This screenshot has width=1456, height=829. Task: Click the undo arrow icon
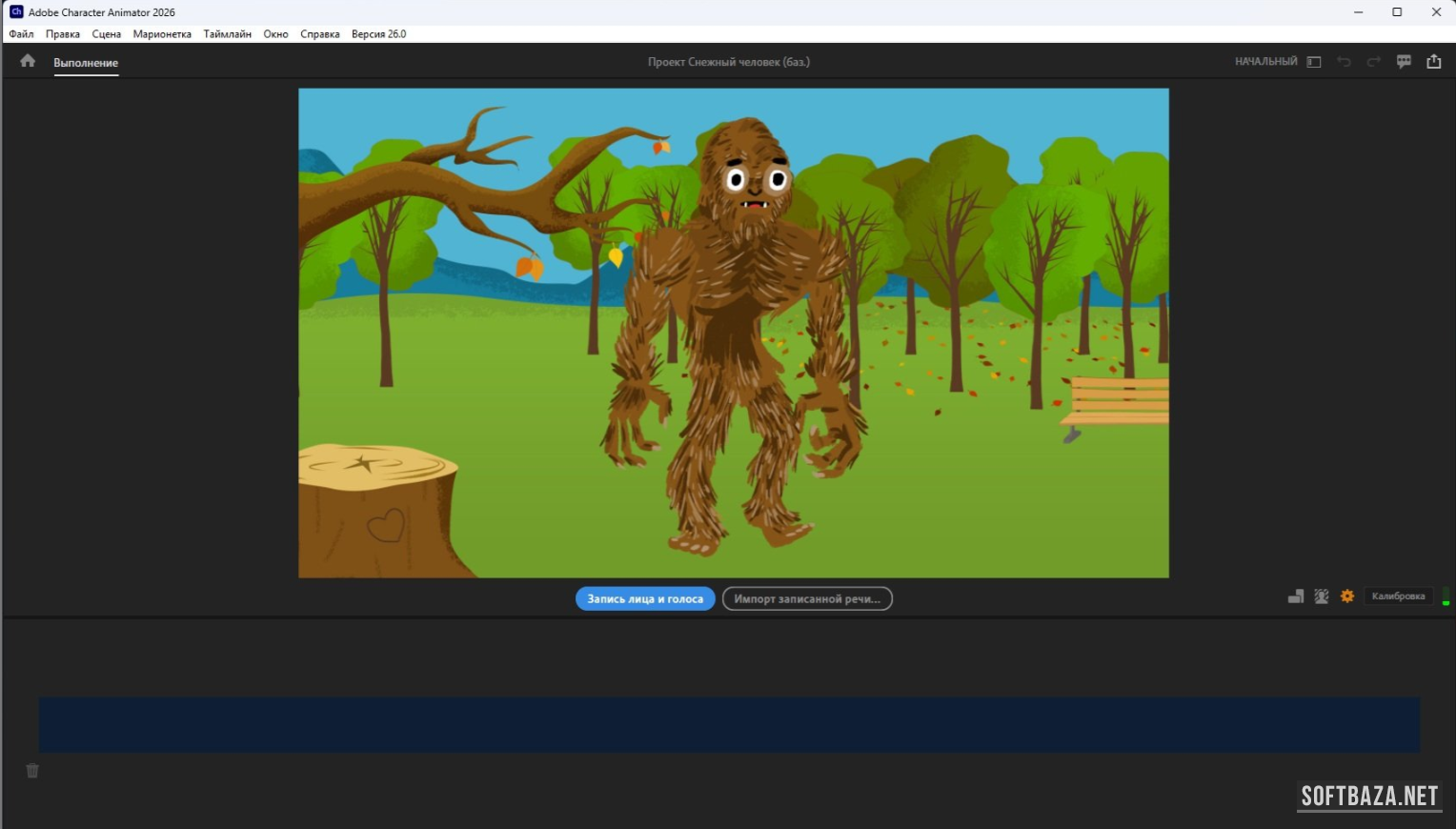point(1344,62)
